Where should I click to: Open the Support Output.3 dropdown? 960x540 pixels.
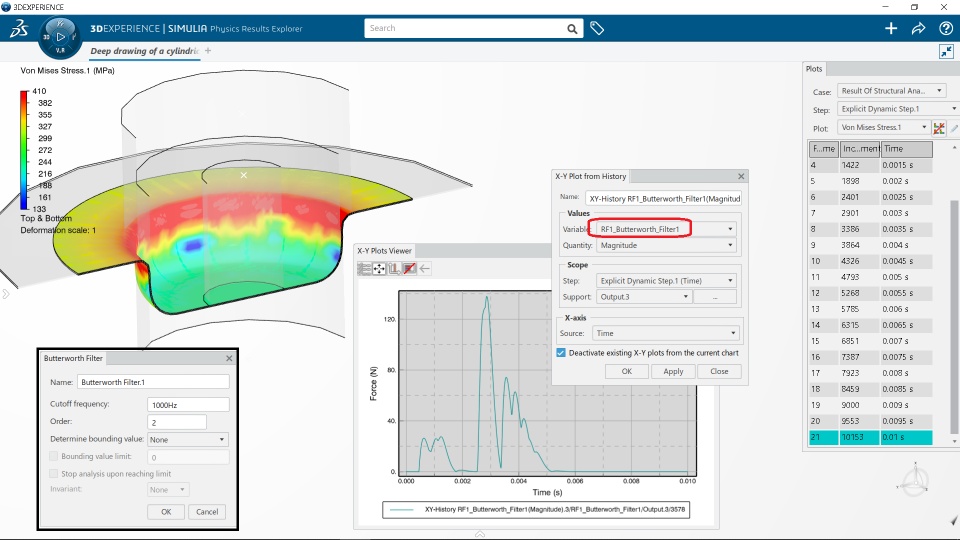[644, 297]
